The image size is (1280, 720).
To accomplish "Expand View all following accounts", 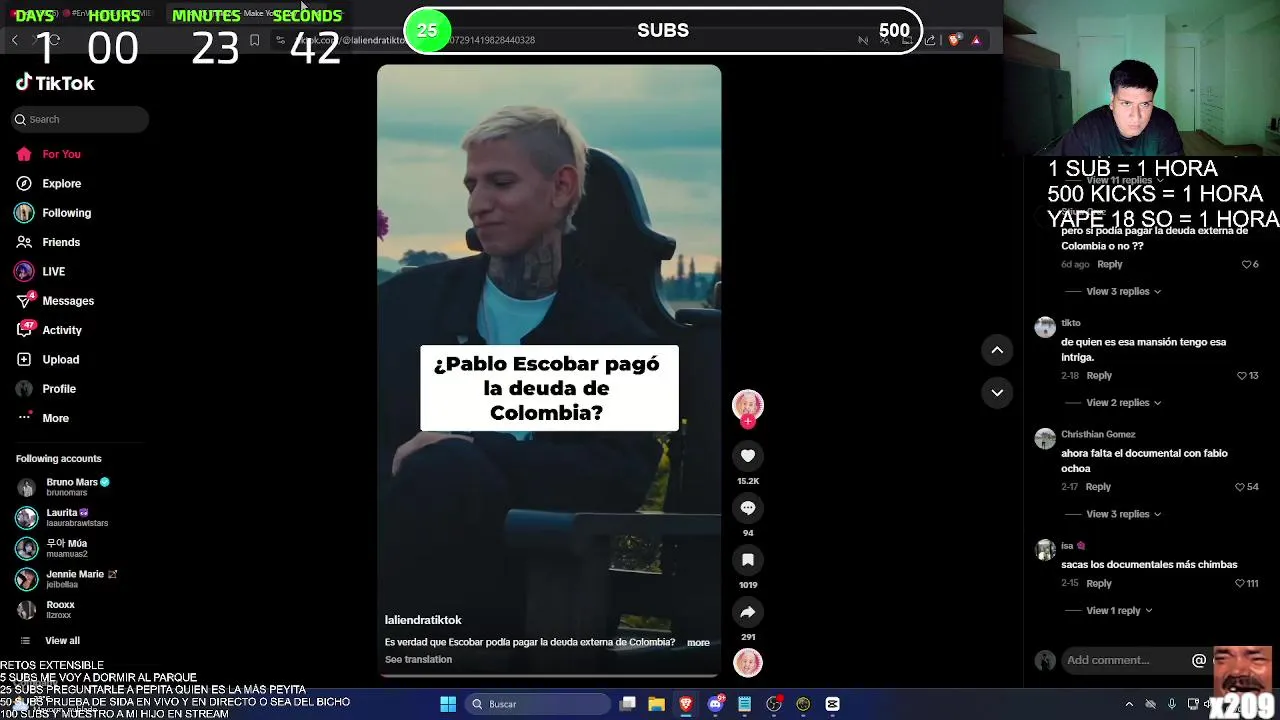I will click(62, 641).
